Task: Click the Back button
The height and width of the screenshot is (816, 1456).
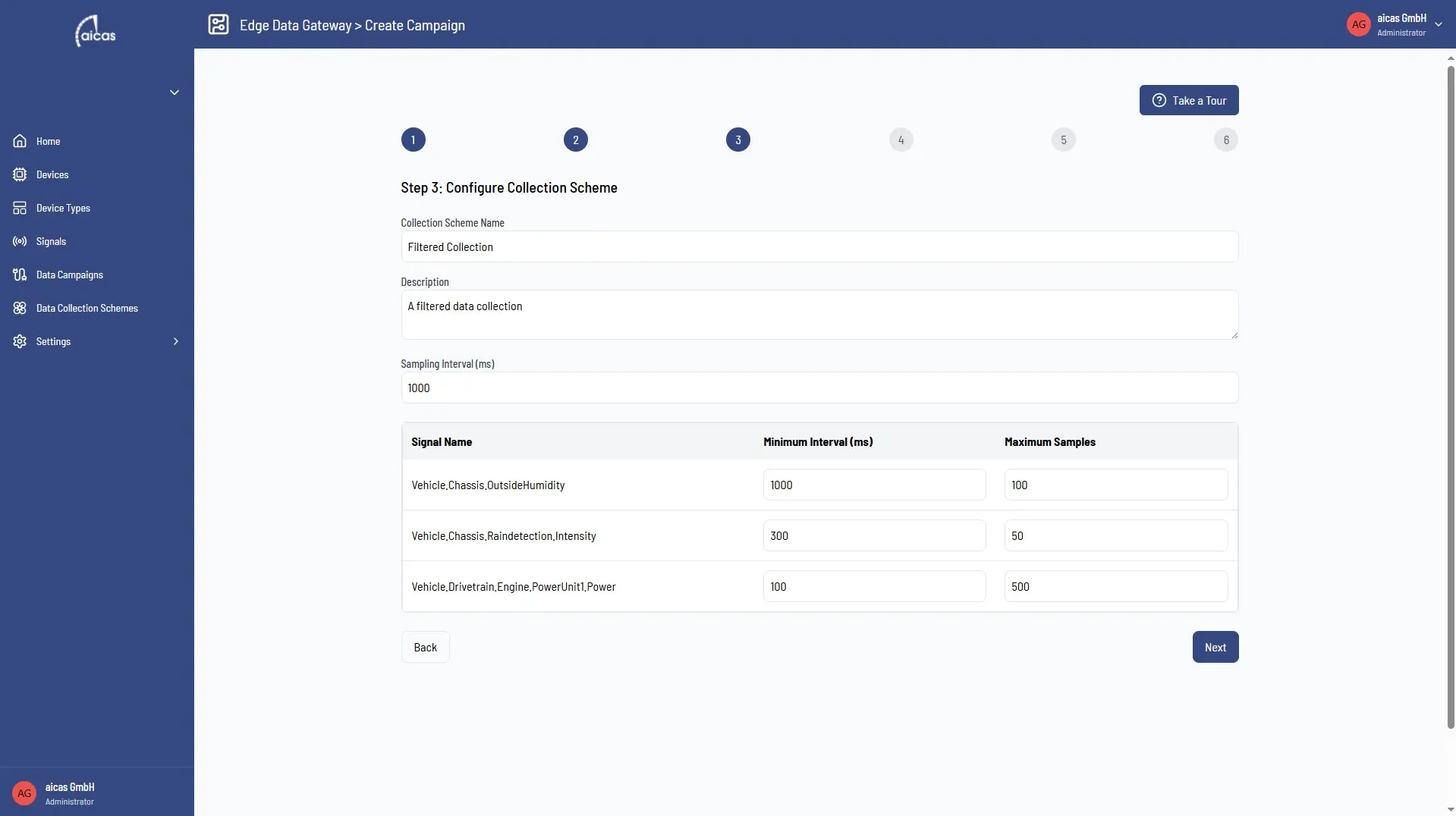Action: coord(425,647)
